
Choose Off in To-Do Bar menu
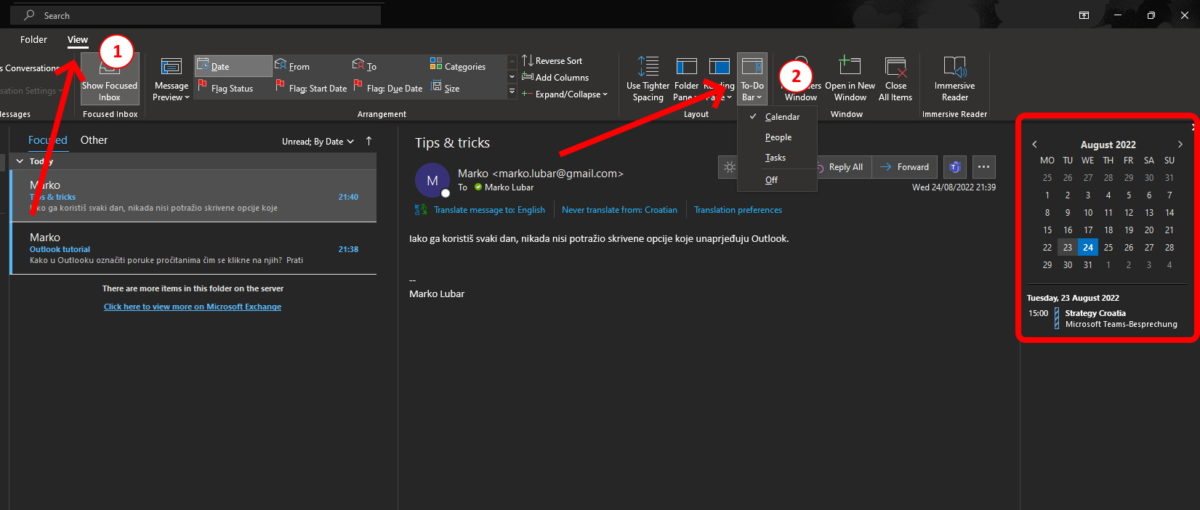[x=777, y=180]
